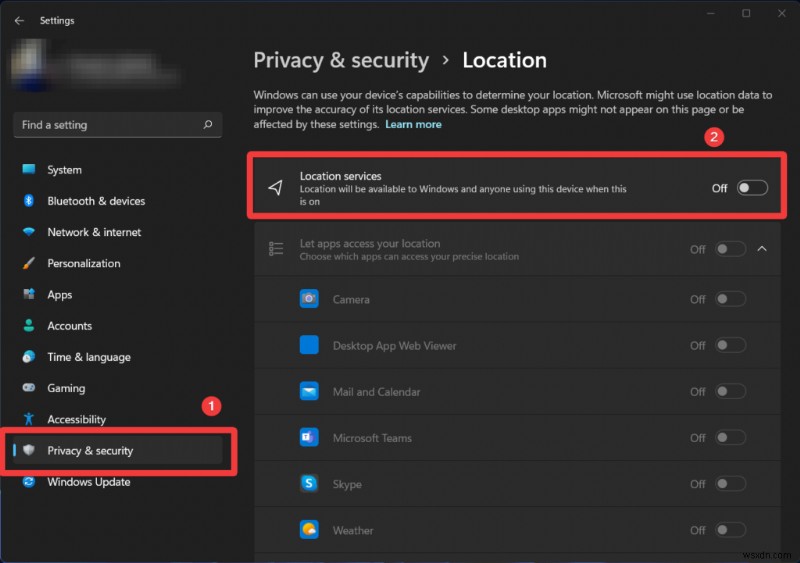The width and height of the screenshot is (800, 563).
Task: Click the Network wifi icon
Action: click(x=29, y=232)
